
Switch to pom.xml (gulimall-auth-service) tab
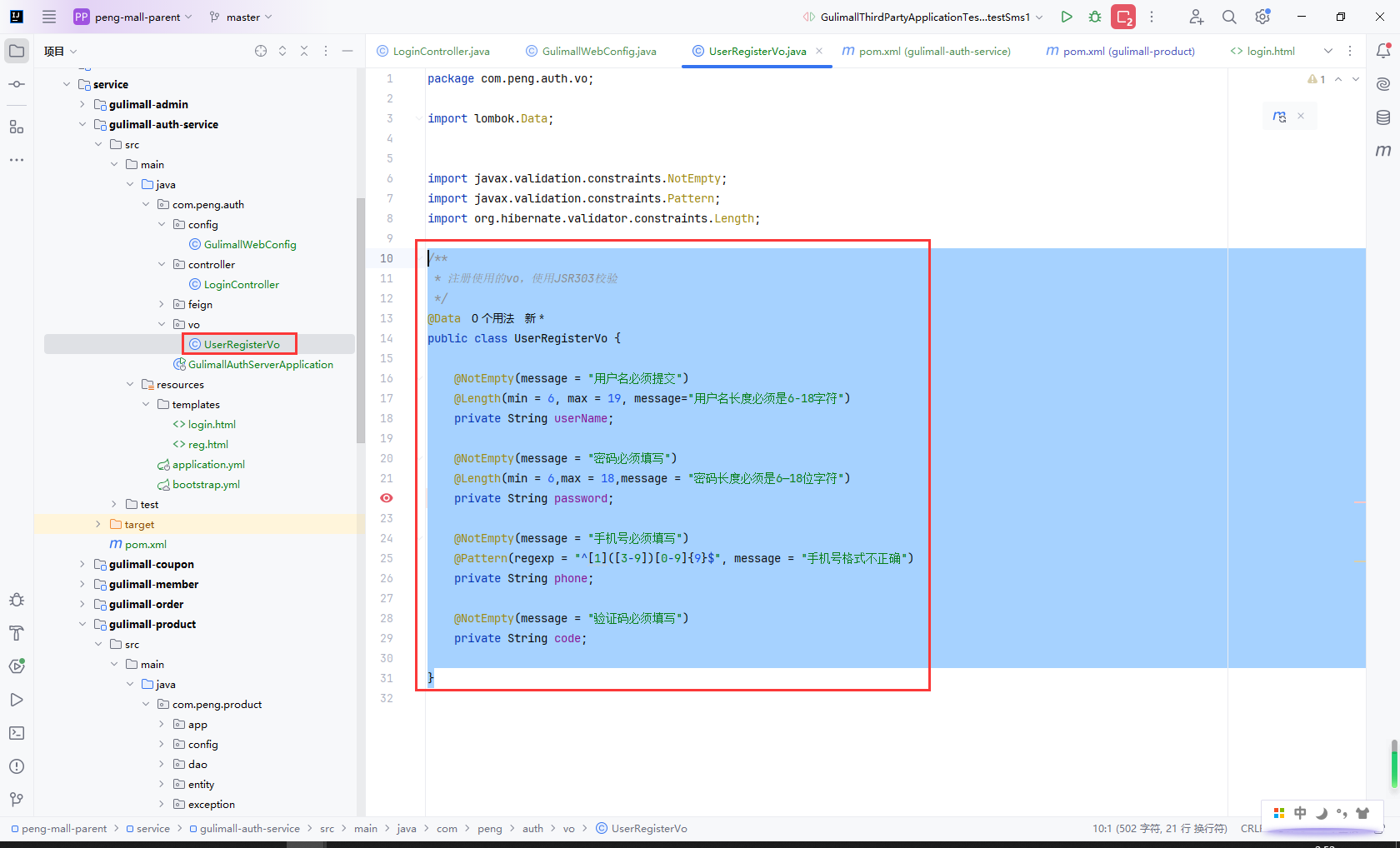click(926, 51)
